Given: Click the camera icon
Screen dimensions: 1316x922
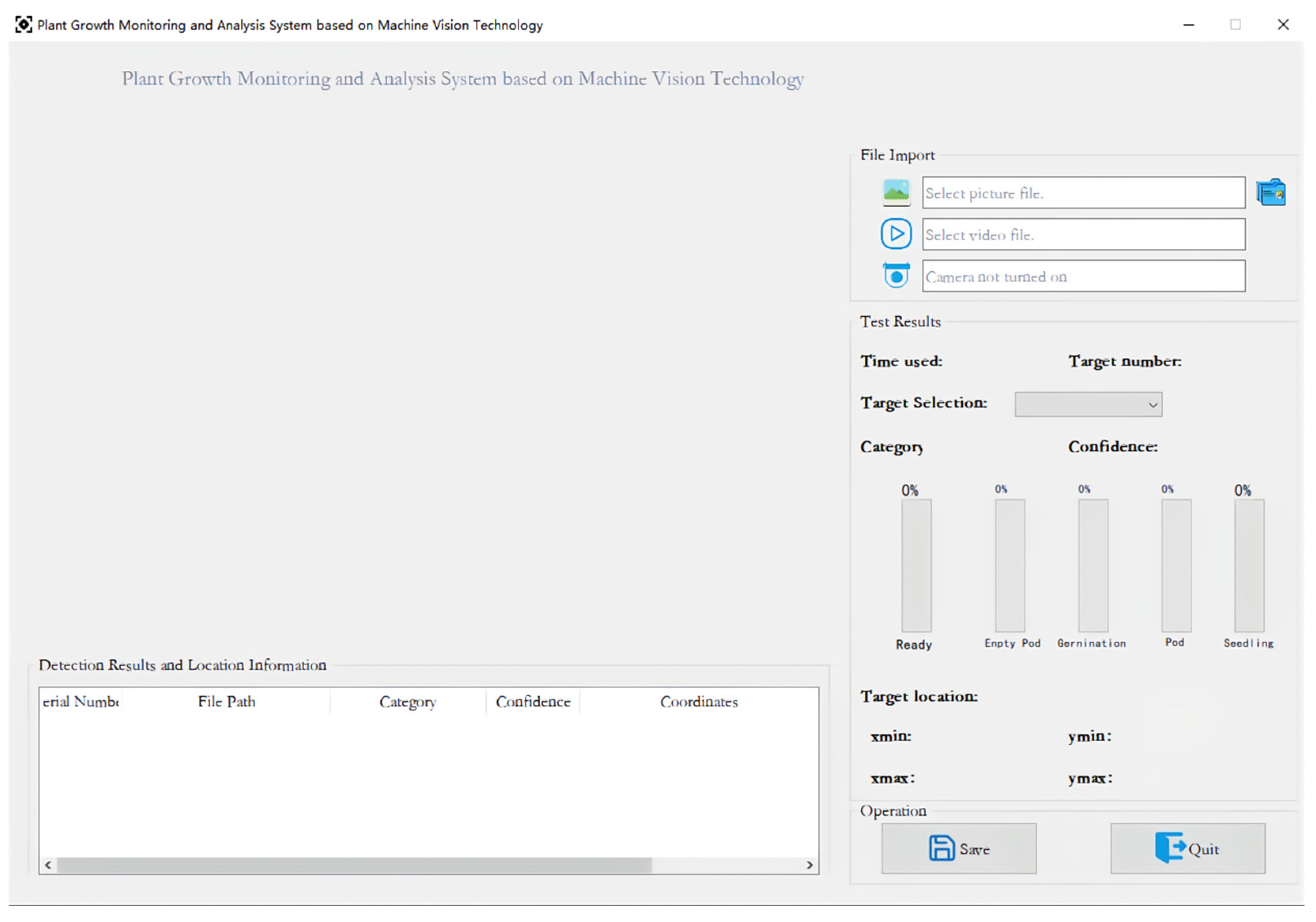Looking at the screenshot, I should (x=896, y=276).
